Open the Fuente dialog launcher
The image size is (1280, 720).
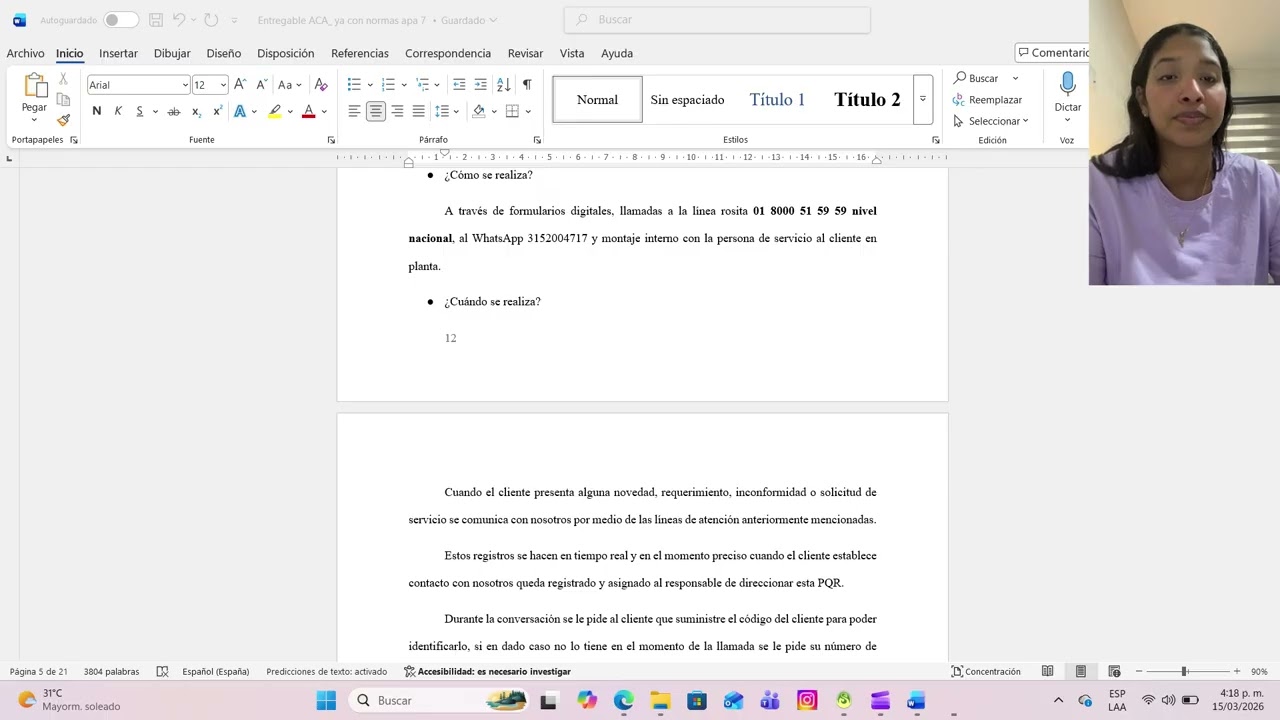(331, 140)
